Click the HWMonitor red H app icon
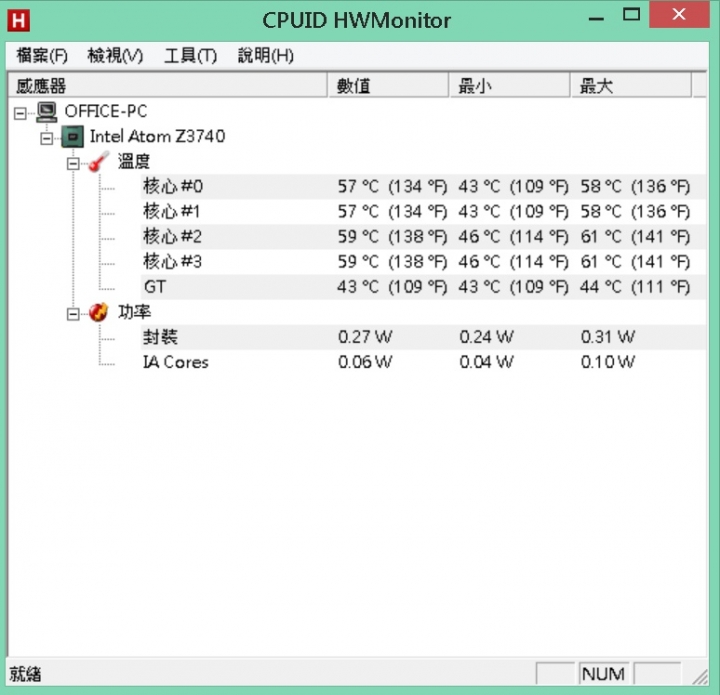This screenshot has height=695, width=720. 18,21
